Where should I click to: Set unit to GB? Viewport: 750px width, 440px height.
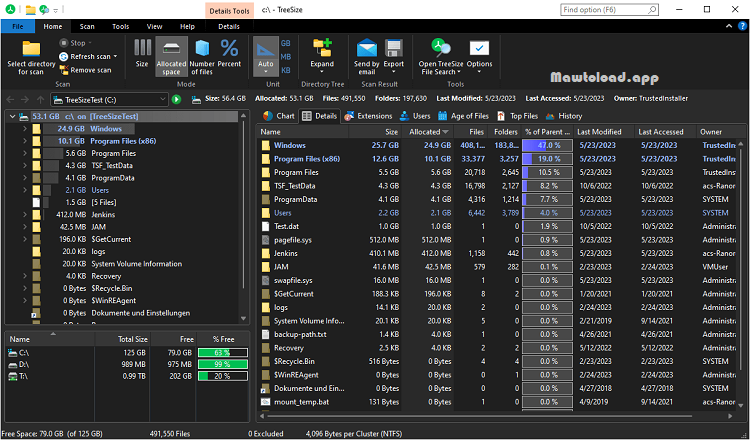pyautogui.click(x=286, y=43)
